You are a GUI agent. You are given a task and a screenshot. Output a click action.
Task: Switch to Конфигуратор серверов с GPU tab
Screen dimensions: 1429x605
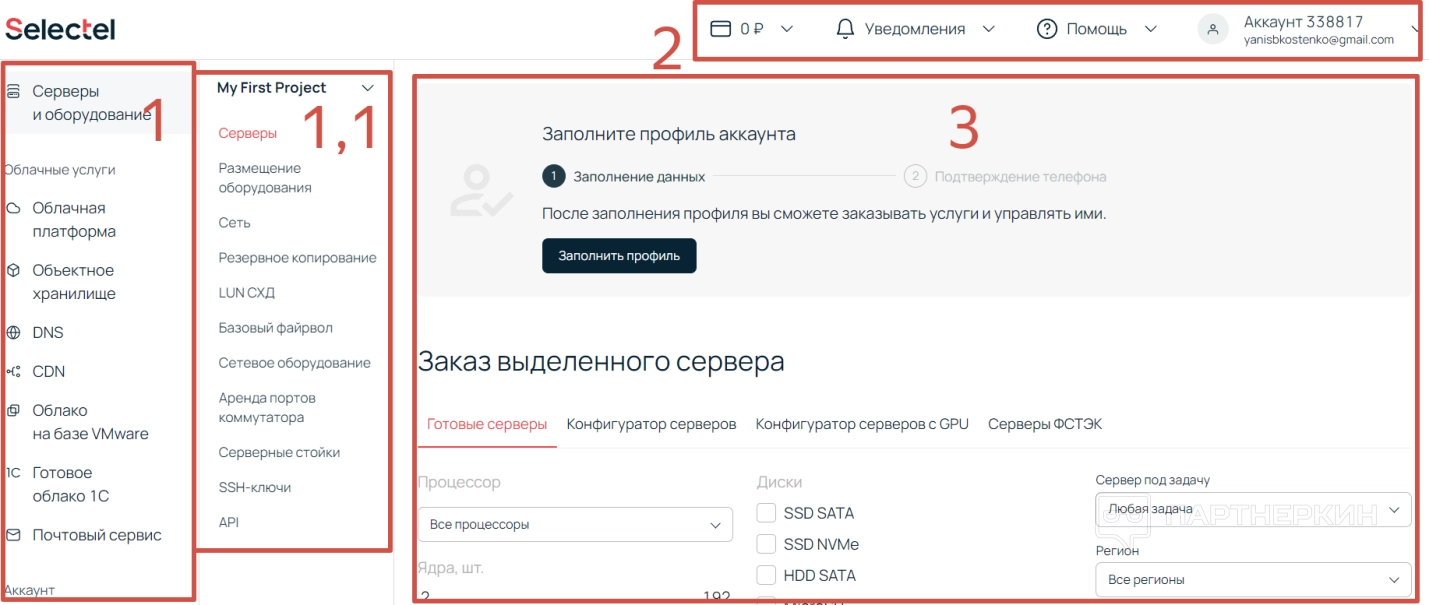pos(862,424)
